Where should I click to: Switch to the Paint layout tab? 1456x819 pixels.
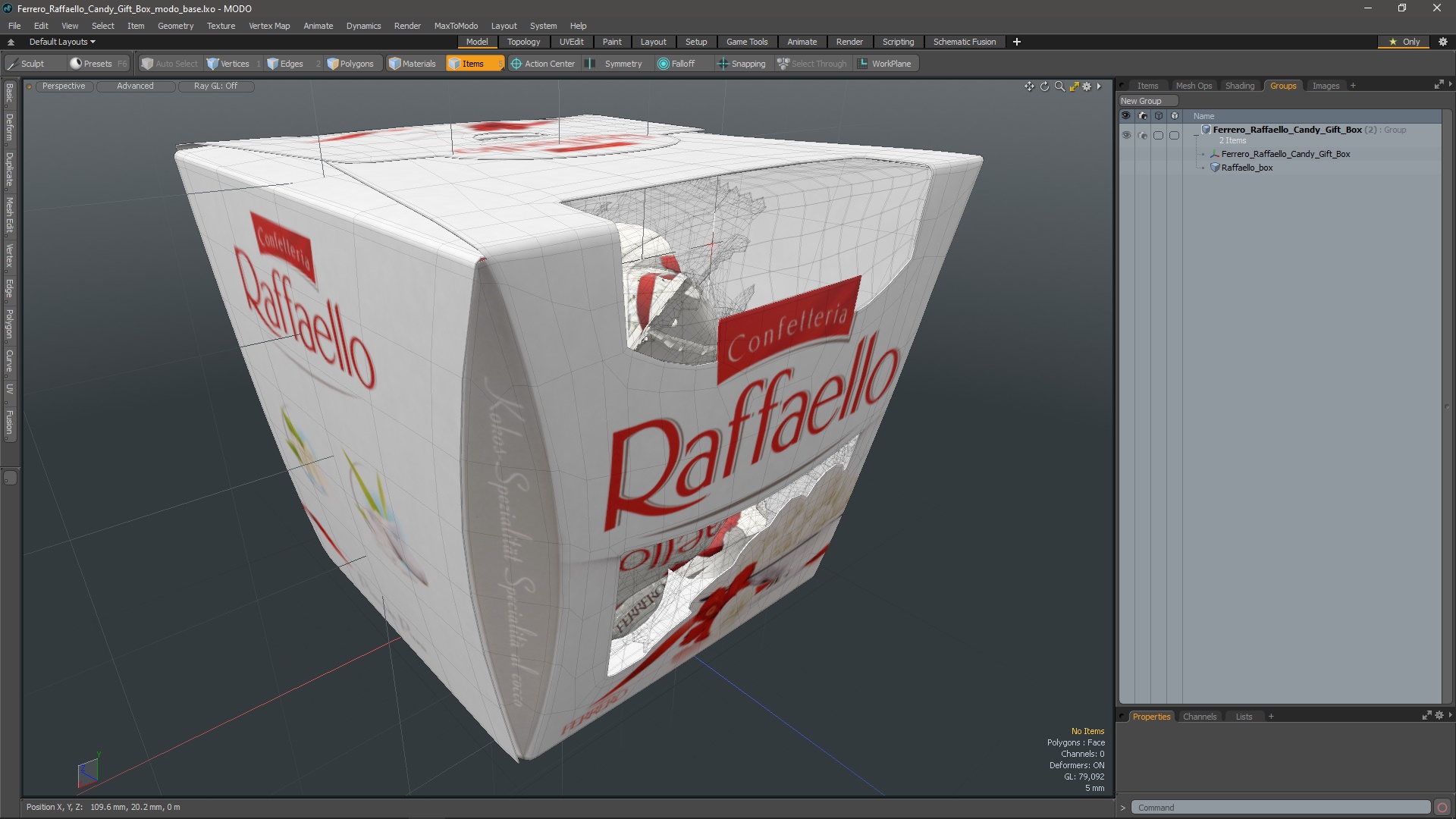click(612, 42)
